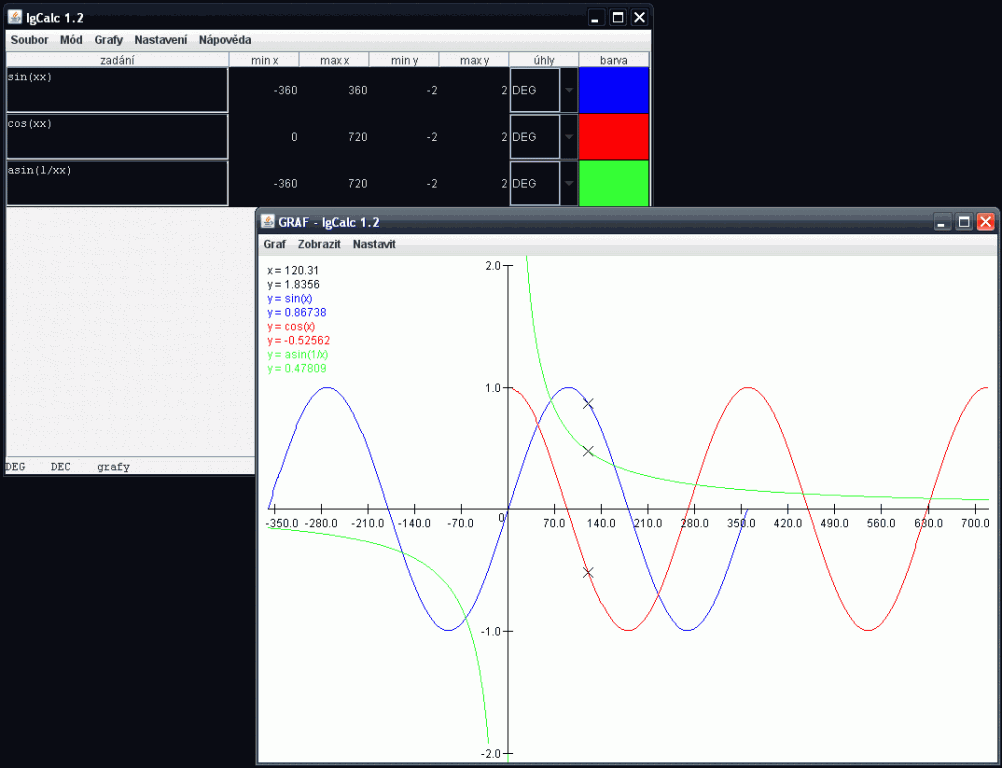Click the asin(1/xx) function input field
Image resolution: width=1002 pixels, height=768 pixels.
pos(117,183)
